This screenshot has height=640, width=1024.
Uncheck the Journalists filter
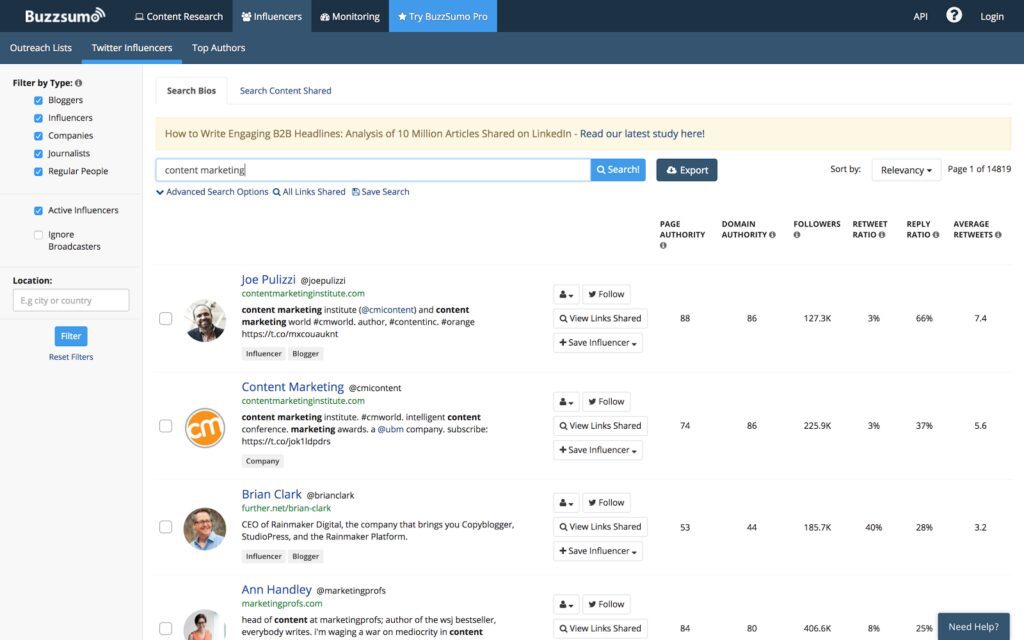click(37, 153)
